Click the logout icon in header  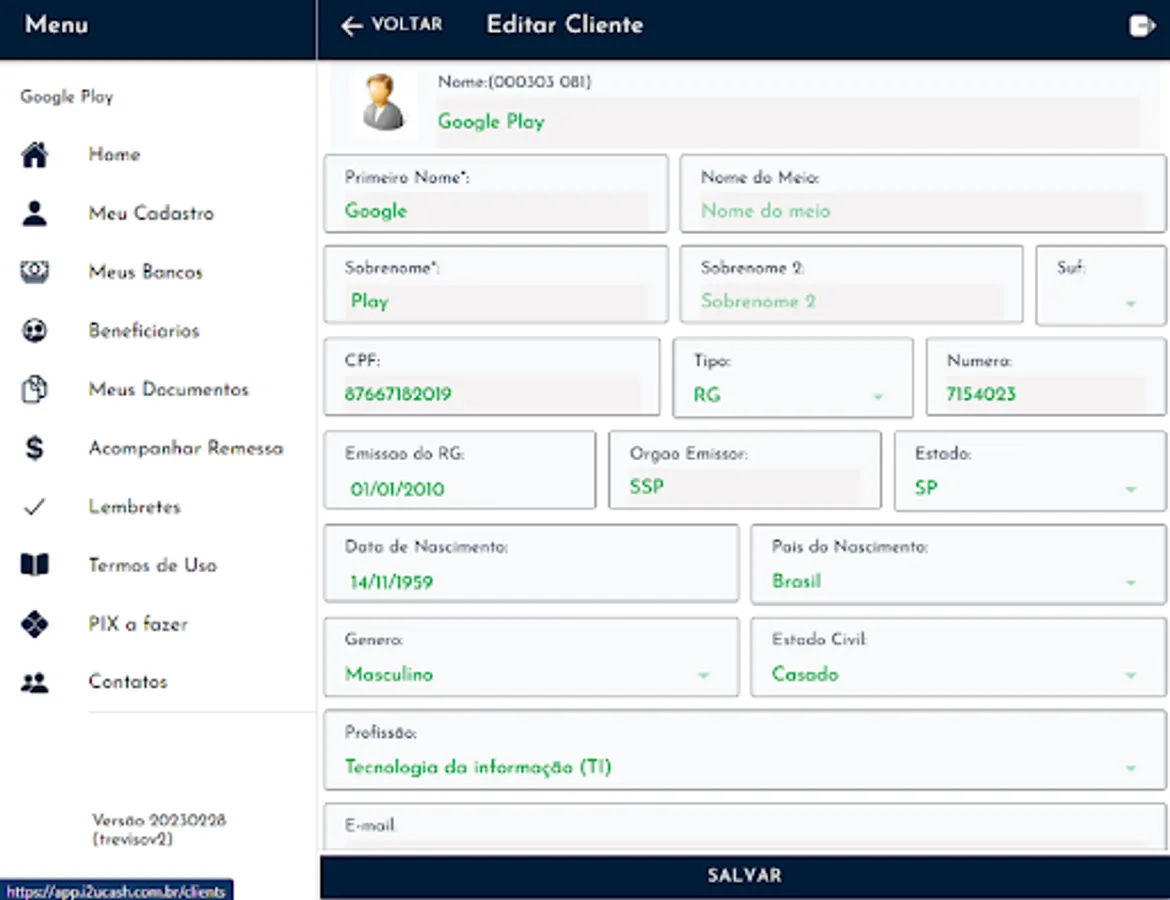pyautogui.click(x=1142, y=26)
